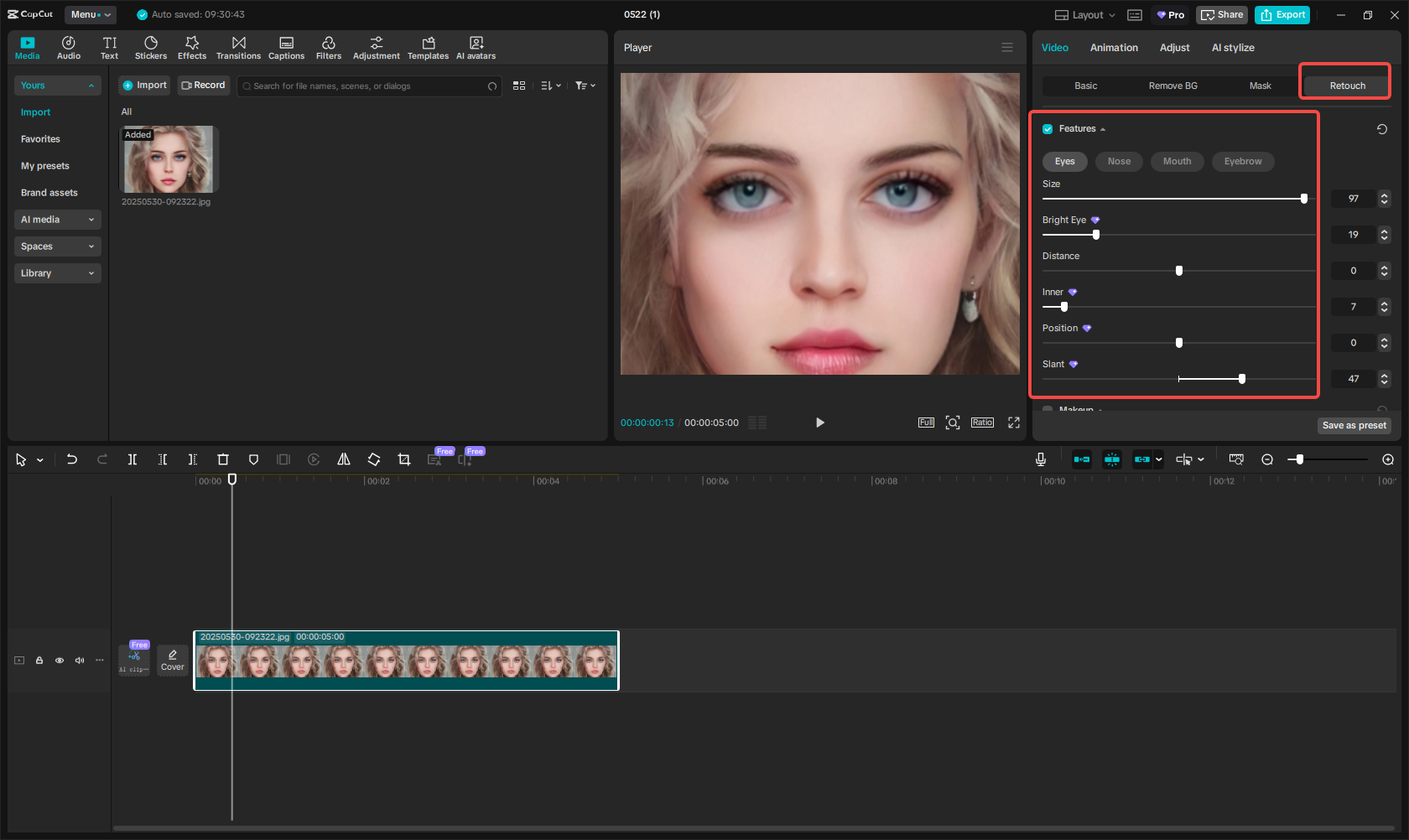Open the Stickers panel
This screenshot has width=1409, height=840.
pos(151,48)
